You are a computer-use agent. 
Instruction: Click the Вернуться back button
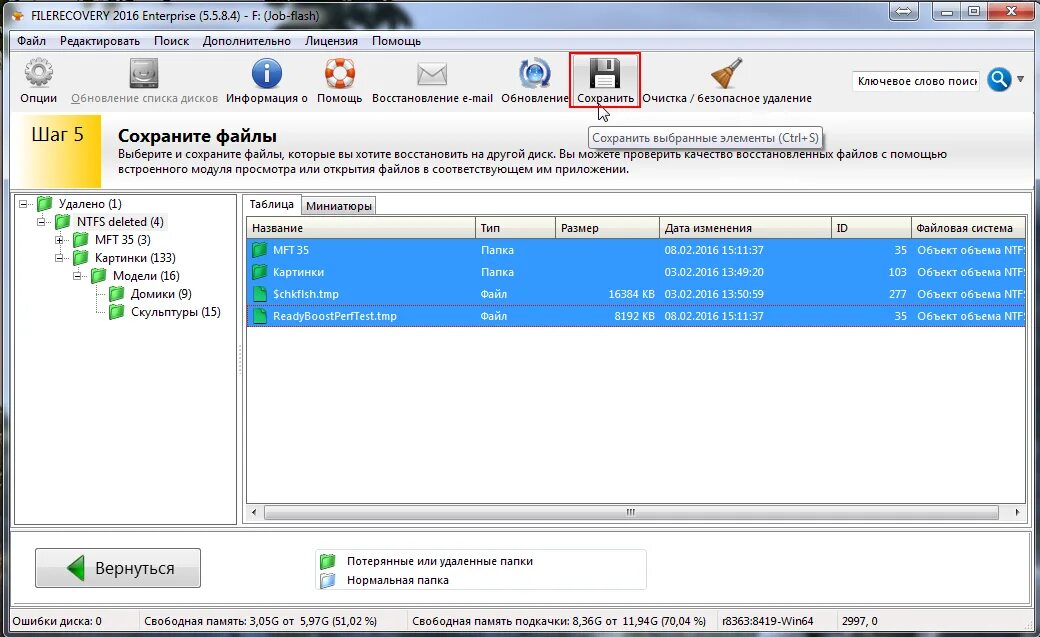[x=118, y=568]
